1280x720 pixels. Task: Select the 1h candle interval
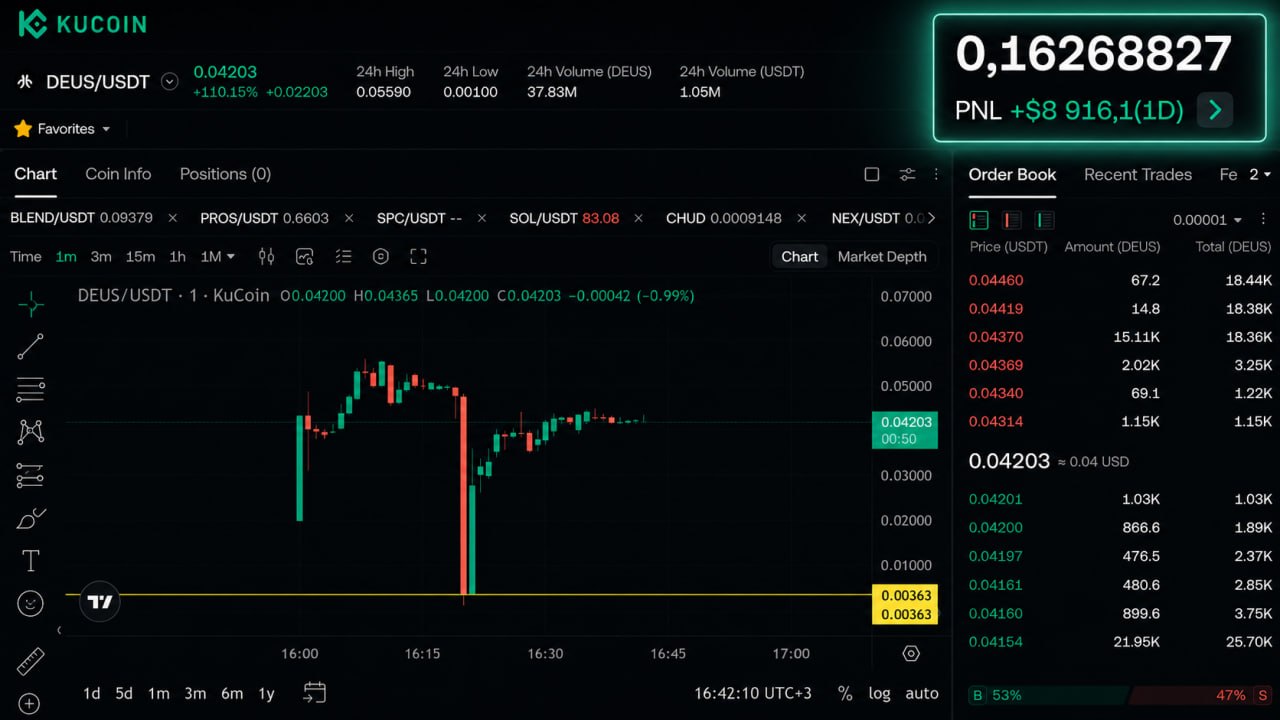(177, 256)
